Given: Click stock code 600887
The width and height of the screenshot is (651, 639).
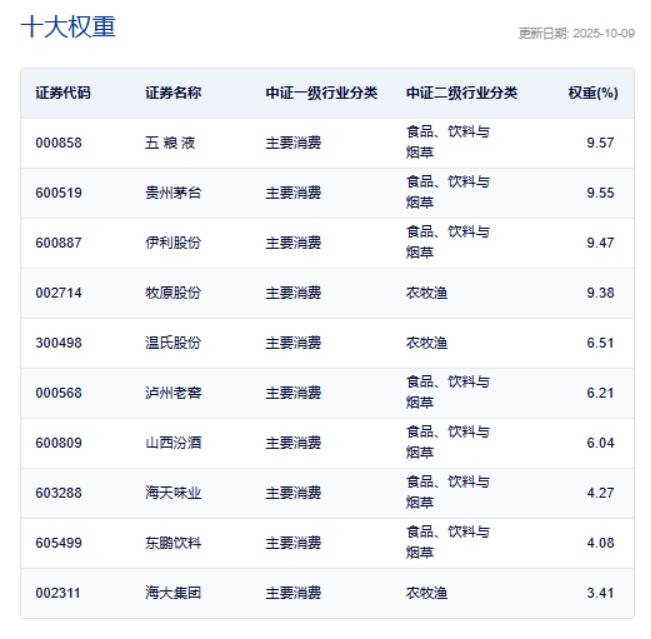Looking at the screenshot, I should [x=59, y=243].
